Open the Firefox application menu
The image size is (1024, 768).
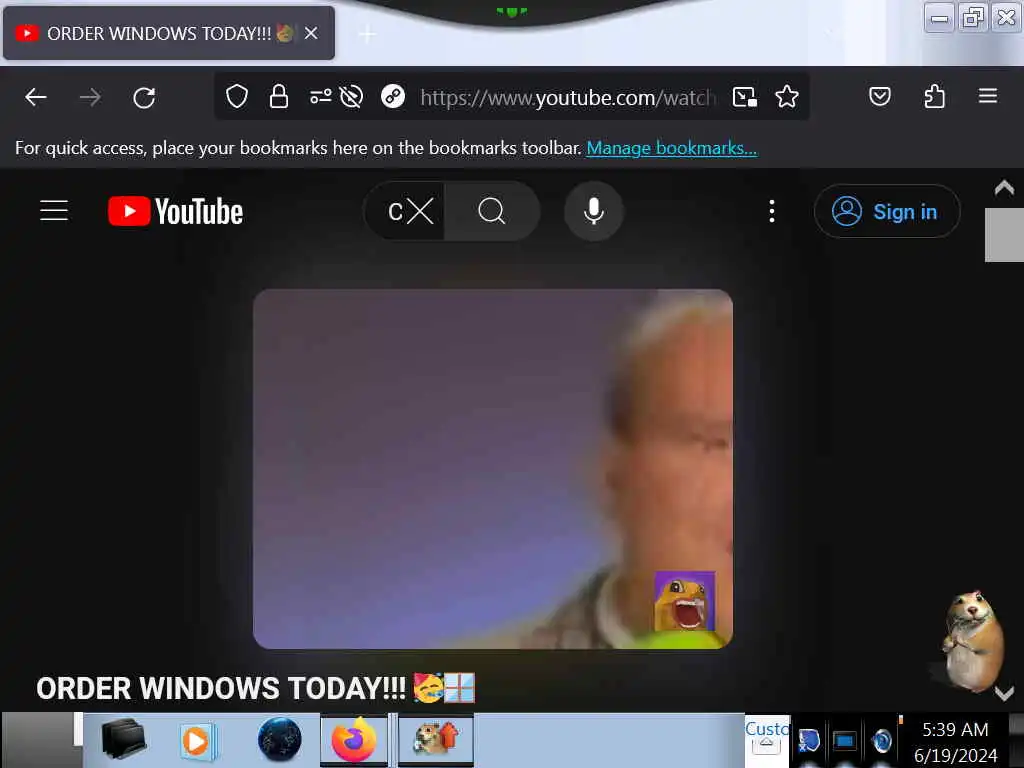click(x=987, y=96)
